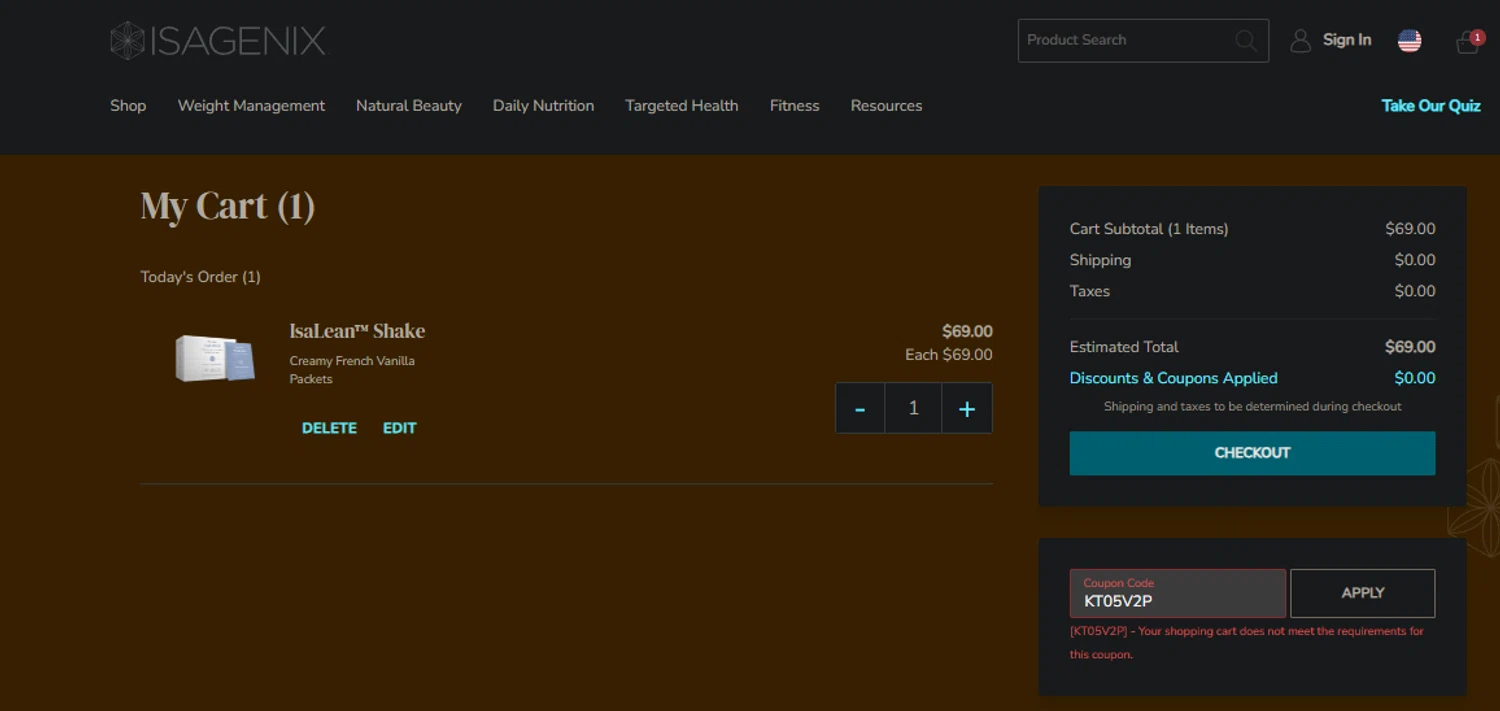Click the user profile icon
Viewport: 1500px width, 711px height.
pos(1300,41)
